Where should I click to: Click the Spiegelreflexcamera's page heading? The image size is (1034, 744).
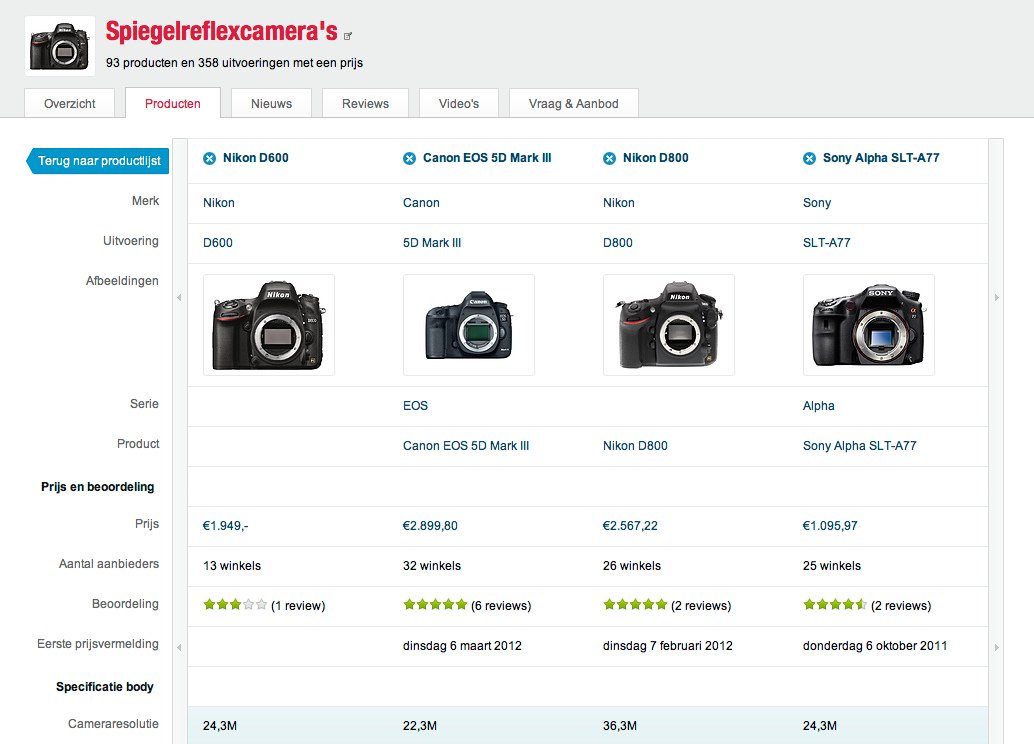pyautogui.click(x=222, y=32)
